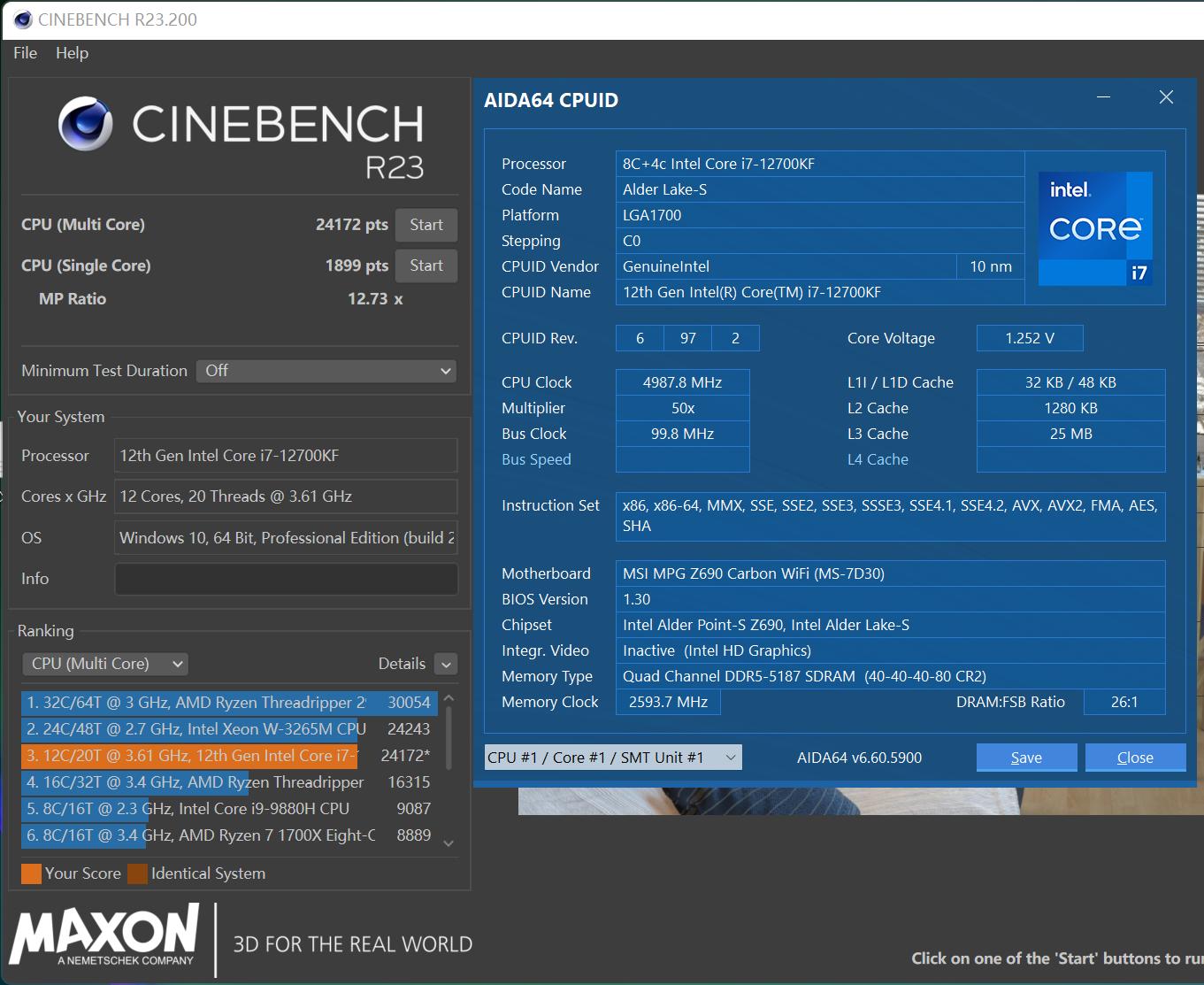Click the Cinebench R23 sphere logo
Screen dimensions: 1204x985
tap(86, 124)
